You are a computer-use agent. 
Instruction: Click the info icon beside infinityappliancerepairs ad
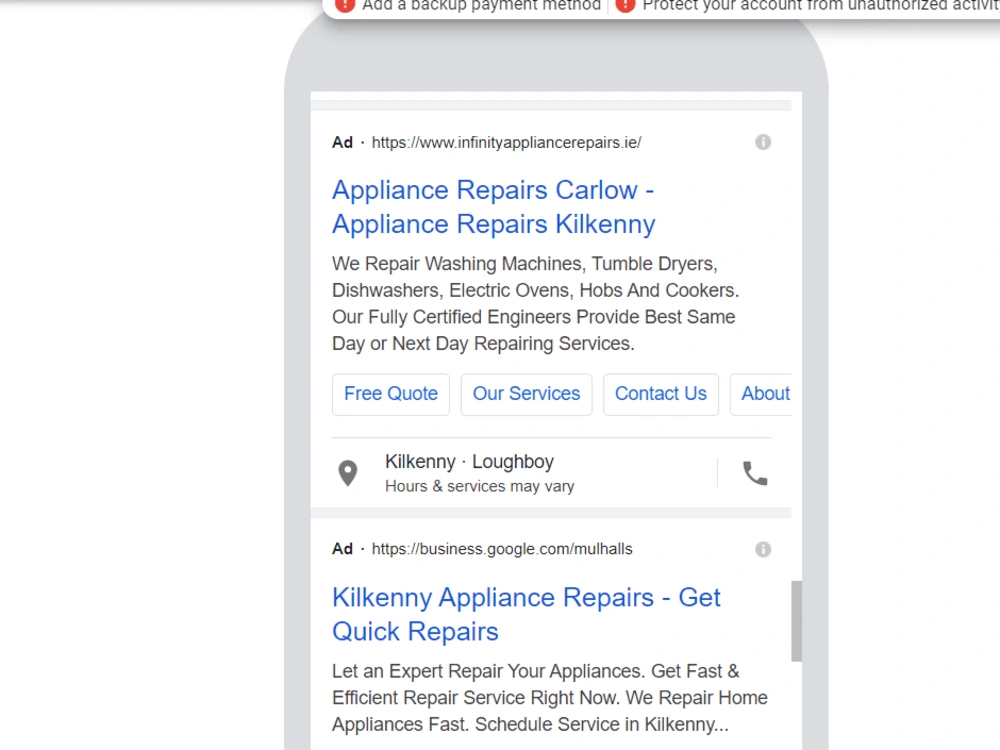[763, 142]
